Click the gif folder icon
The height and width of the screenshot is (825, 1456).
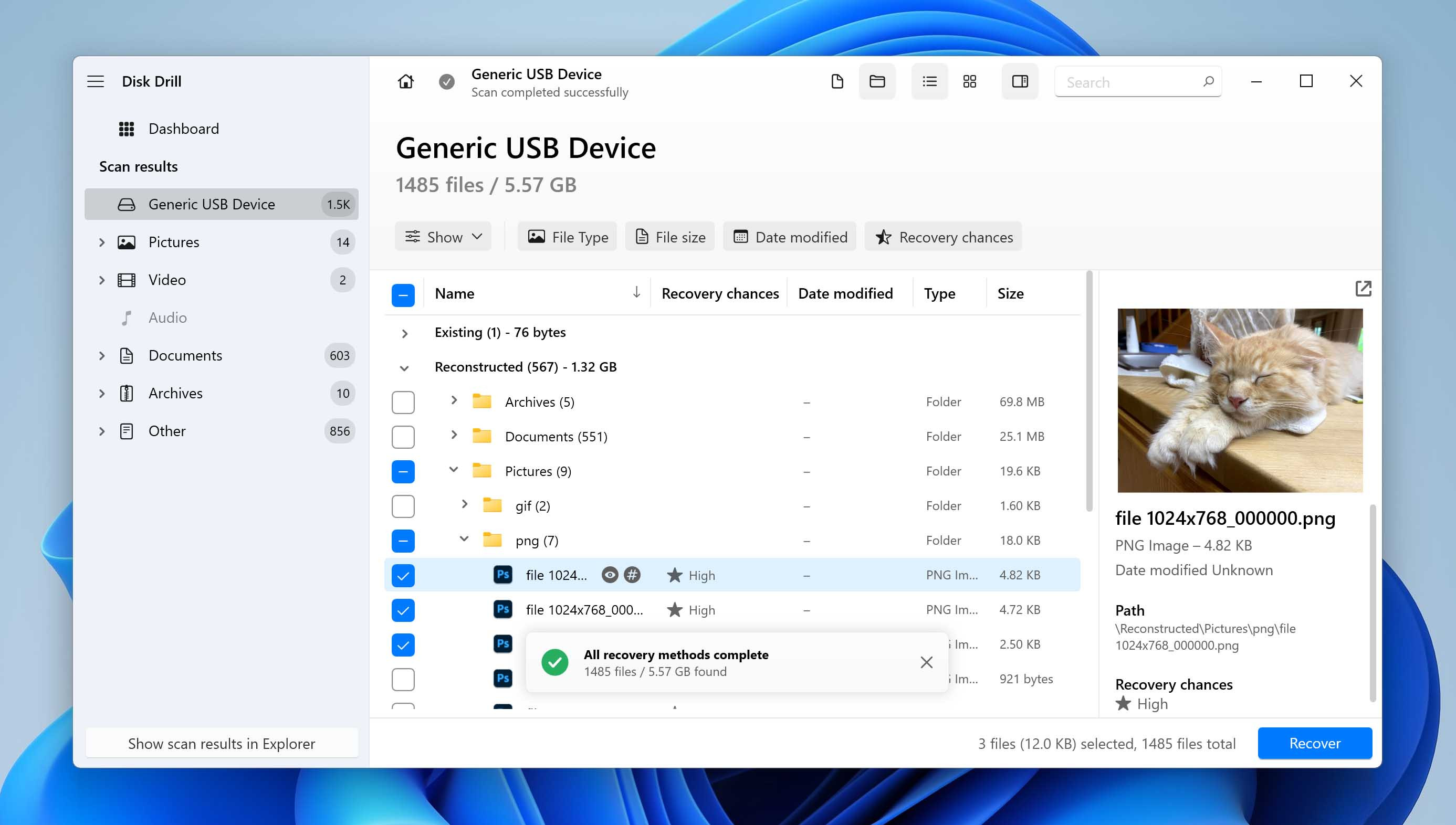tap(492, 505)
